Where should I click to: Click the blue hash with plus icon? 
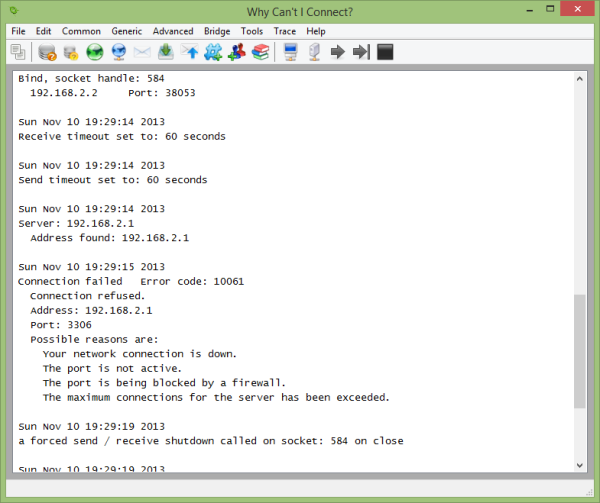[213, 52]
